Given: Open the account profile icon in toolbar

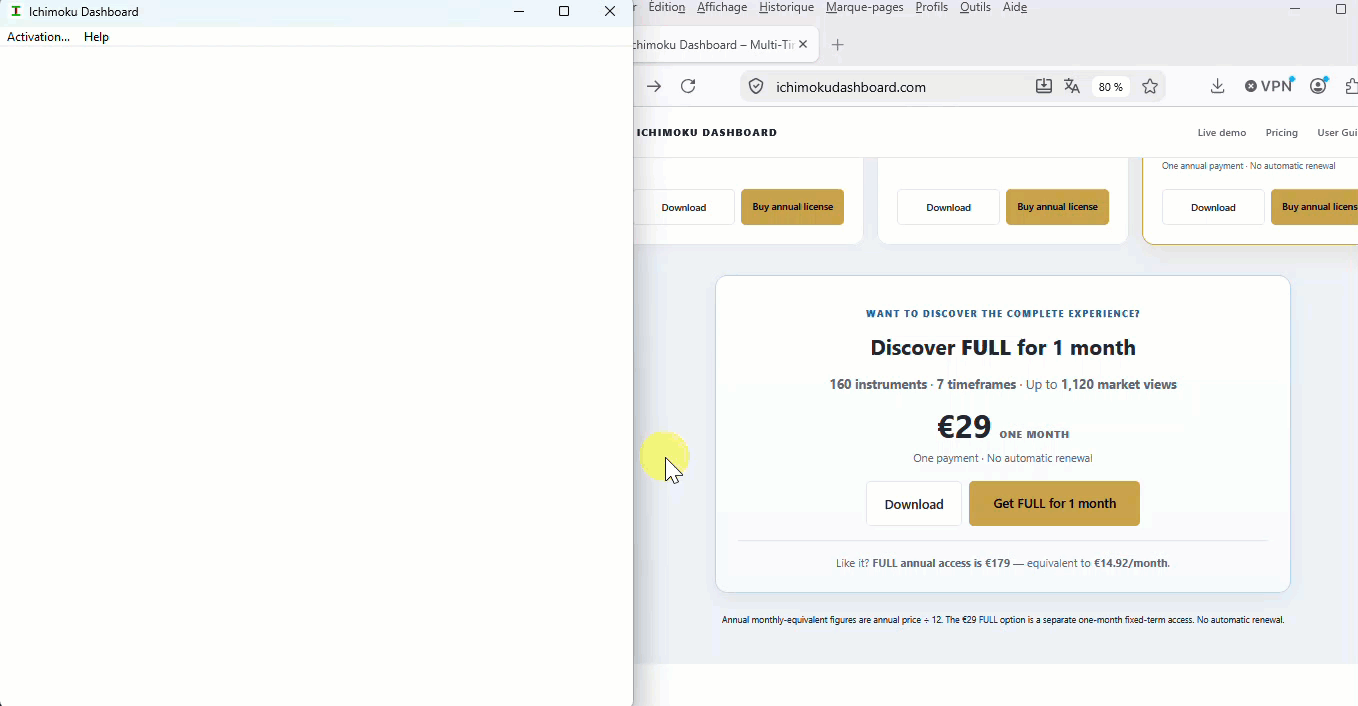Looking at the screenshot, I should [x=1319, y=87].
